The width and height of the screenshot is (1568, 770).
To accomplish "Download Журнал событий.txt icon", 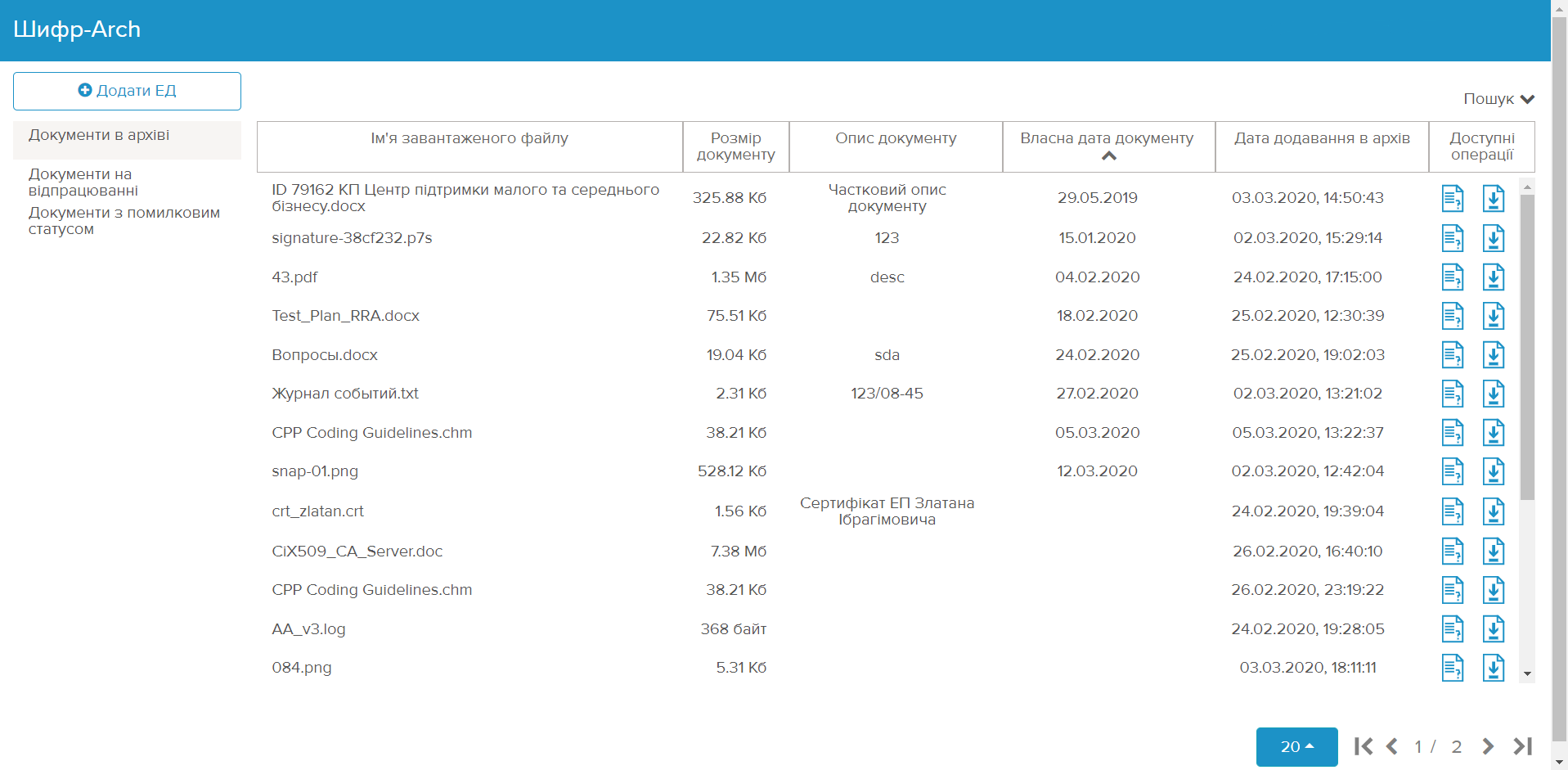I will [1494, 394].
